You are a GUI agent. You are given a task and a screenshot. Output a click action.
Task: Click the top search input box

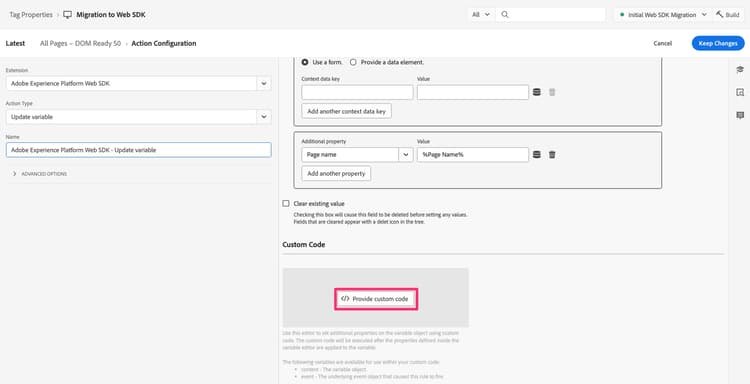point(551,15)
